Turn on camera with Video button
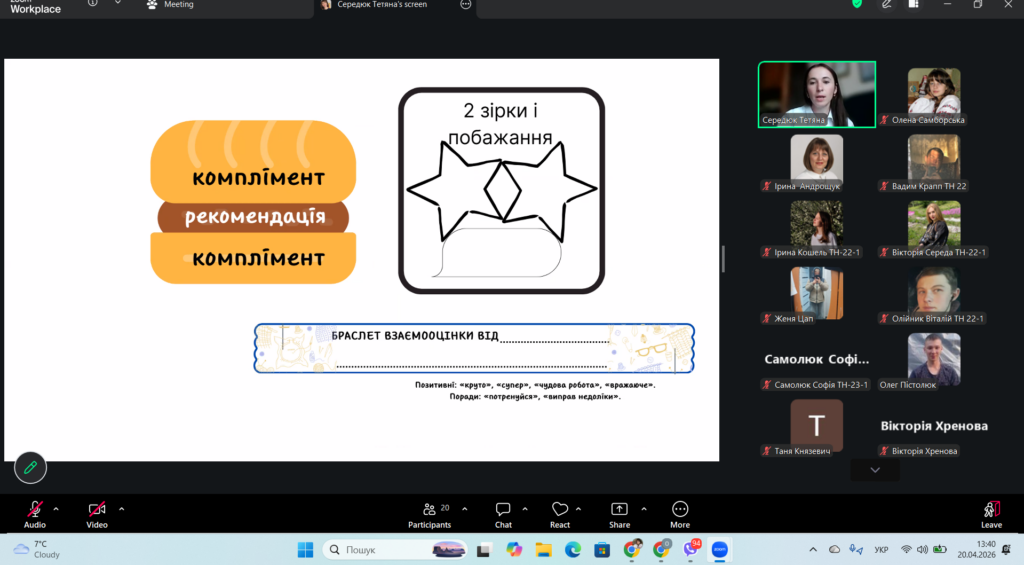Screen dimensions: 1024x565 click(97, 510)
